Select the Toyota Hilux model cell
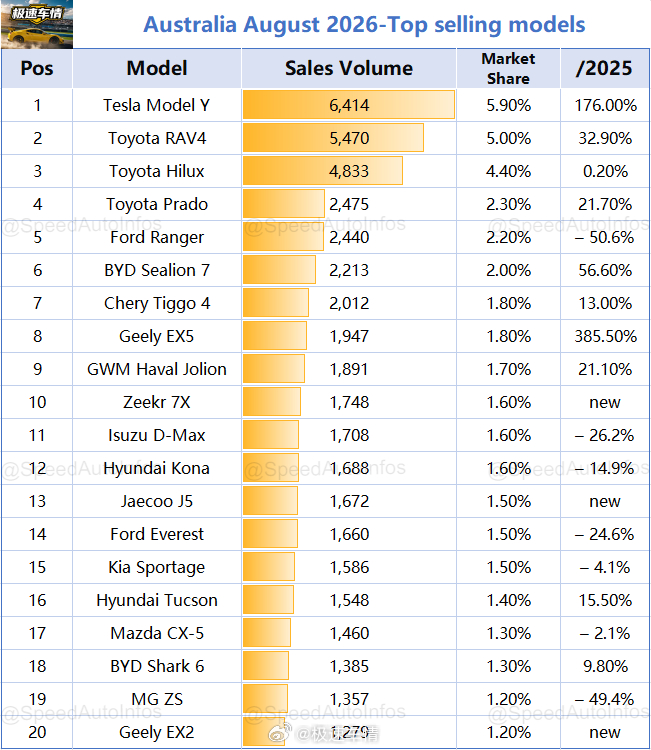The height and width of the screenshot is (750, 651). click(157, 171)
